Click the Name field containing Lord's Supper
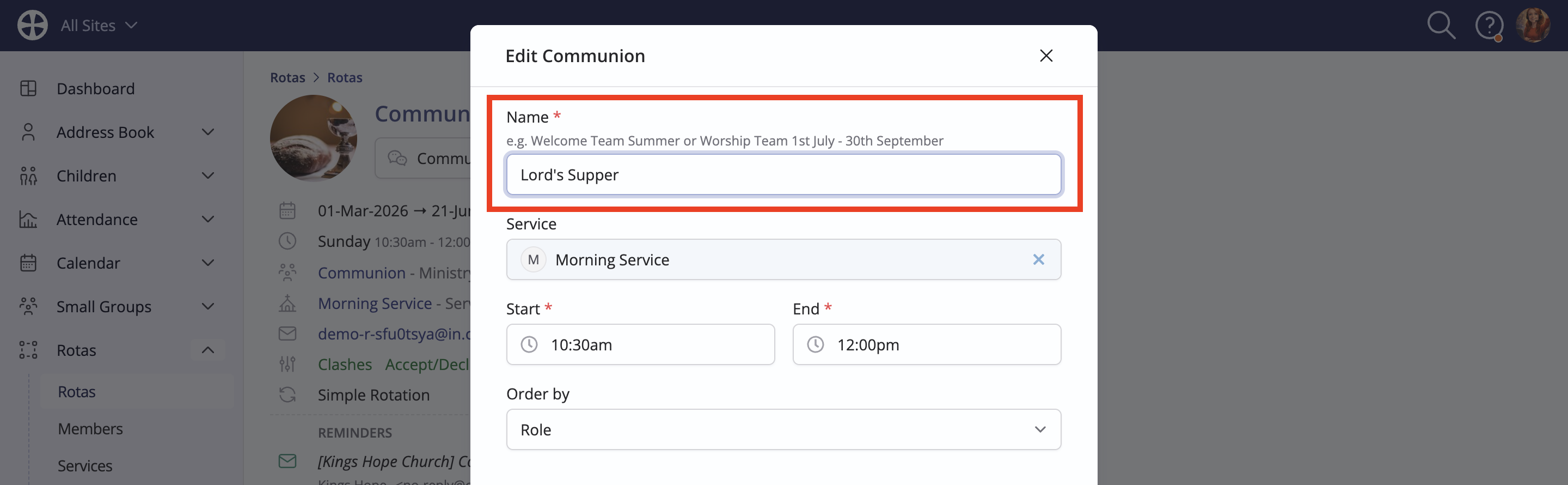The height and width of the screenshot is (485, 1568). point(783,174)
